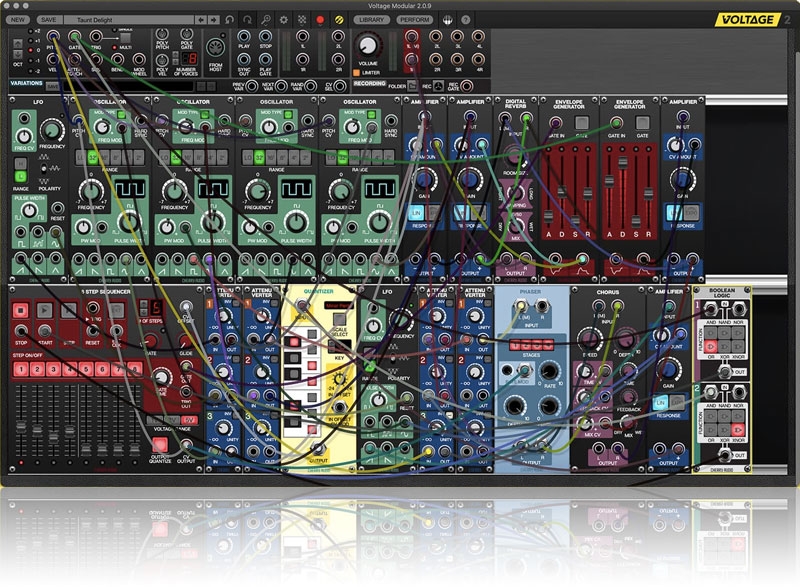Click the RECORDING label
The width and height of the screenshot is (800, 587).
tap(369, 83)
